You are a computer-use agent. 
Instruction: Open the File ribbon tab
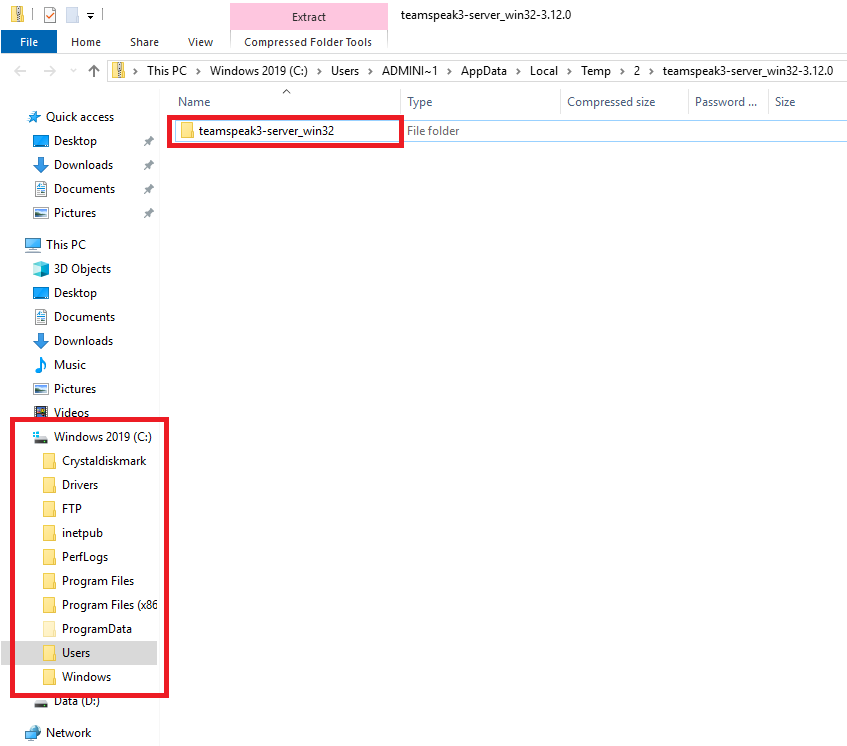[29, 42]
